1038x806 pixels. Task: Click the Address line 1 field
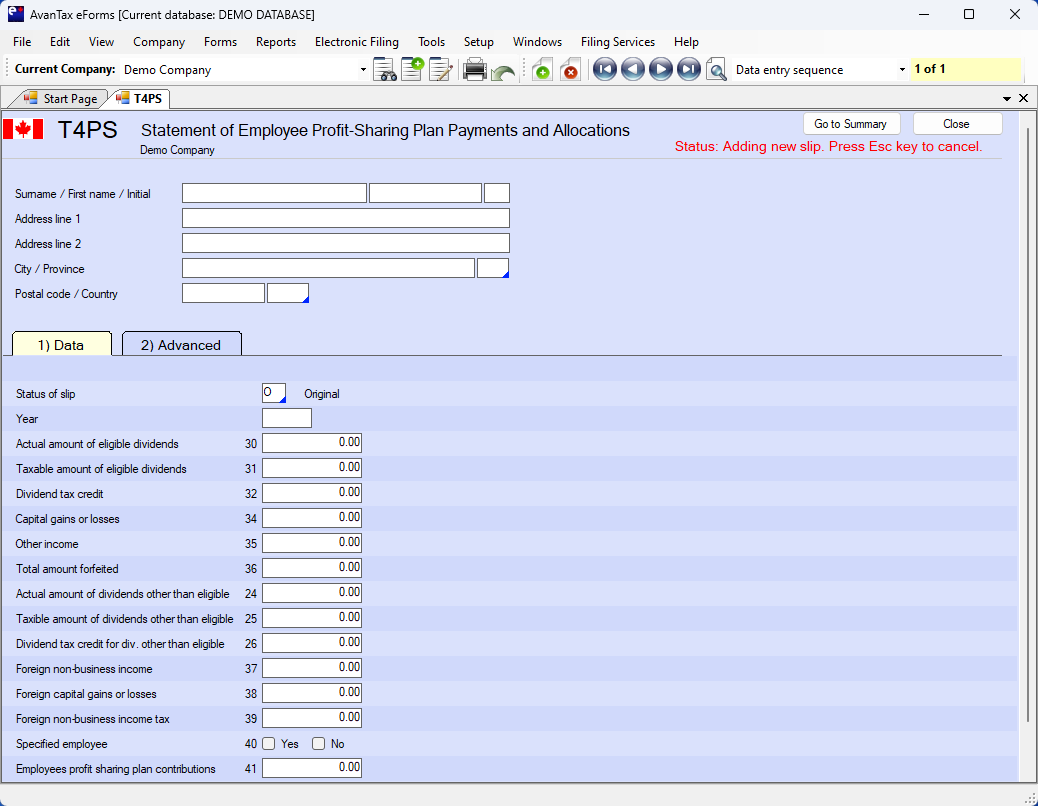(x=345, y=218)
